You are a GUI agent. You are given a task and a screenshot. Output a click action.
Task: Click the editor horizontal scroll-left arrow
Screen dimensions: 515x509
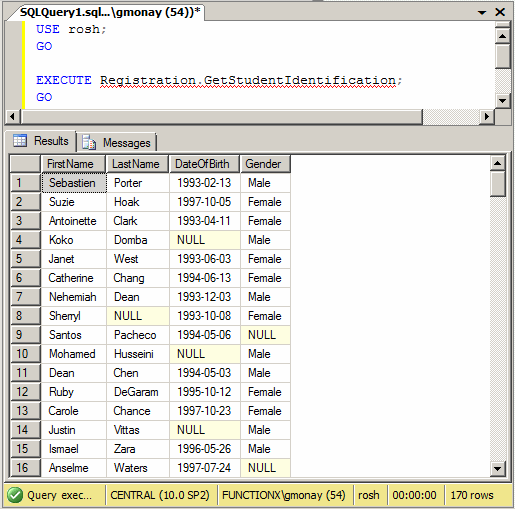click(13, 117)
